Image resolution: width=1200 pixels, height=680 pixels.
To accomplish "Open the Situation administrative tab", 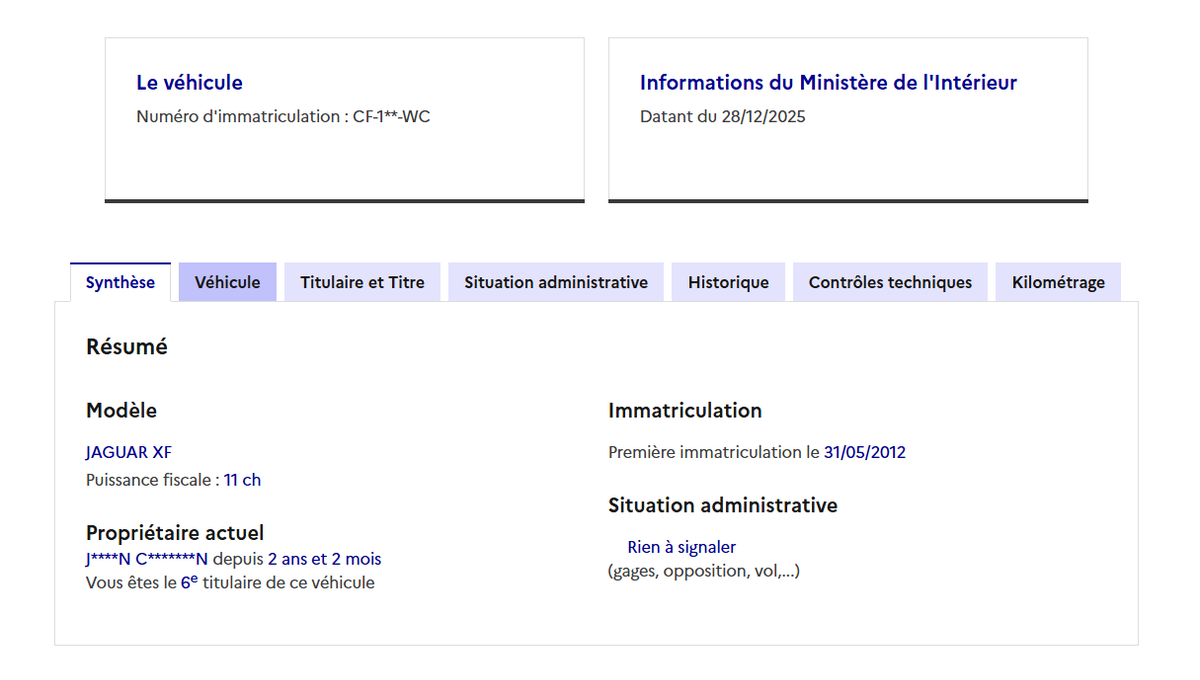I will (x=556, y=282).
